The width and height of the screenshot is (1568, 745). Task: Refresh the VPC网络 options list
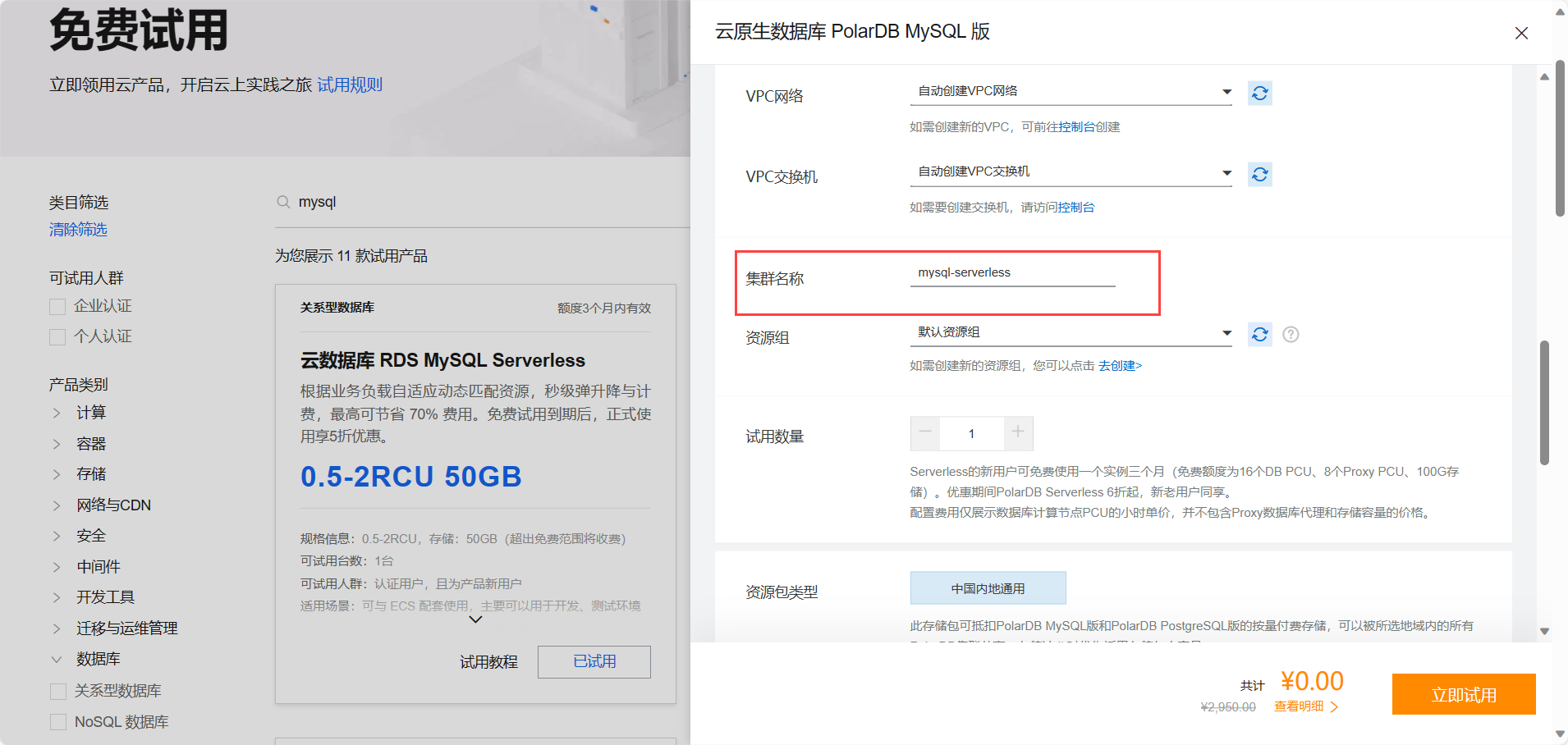[1260, 93]
